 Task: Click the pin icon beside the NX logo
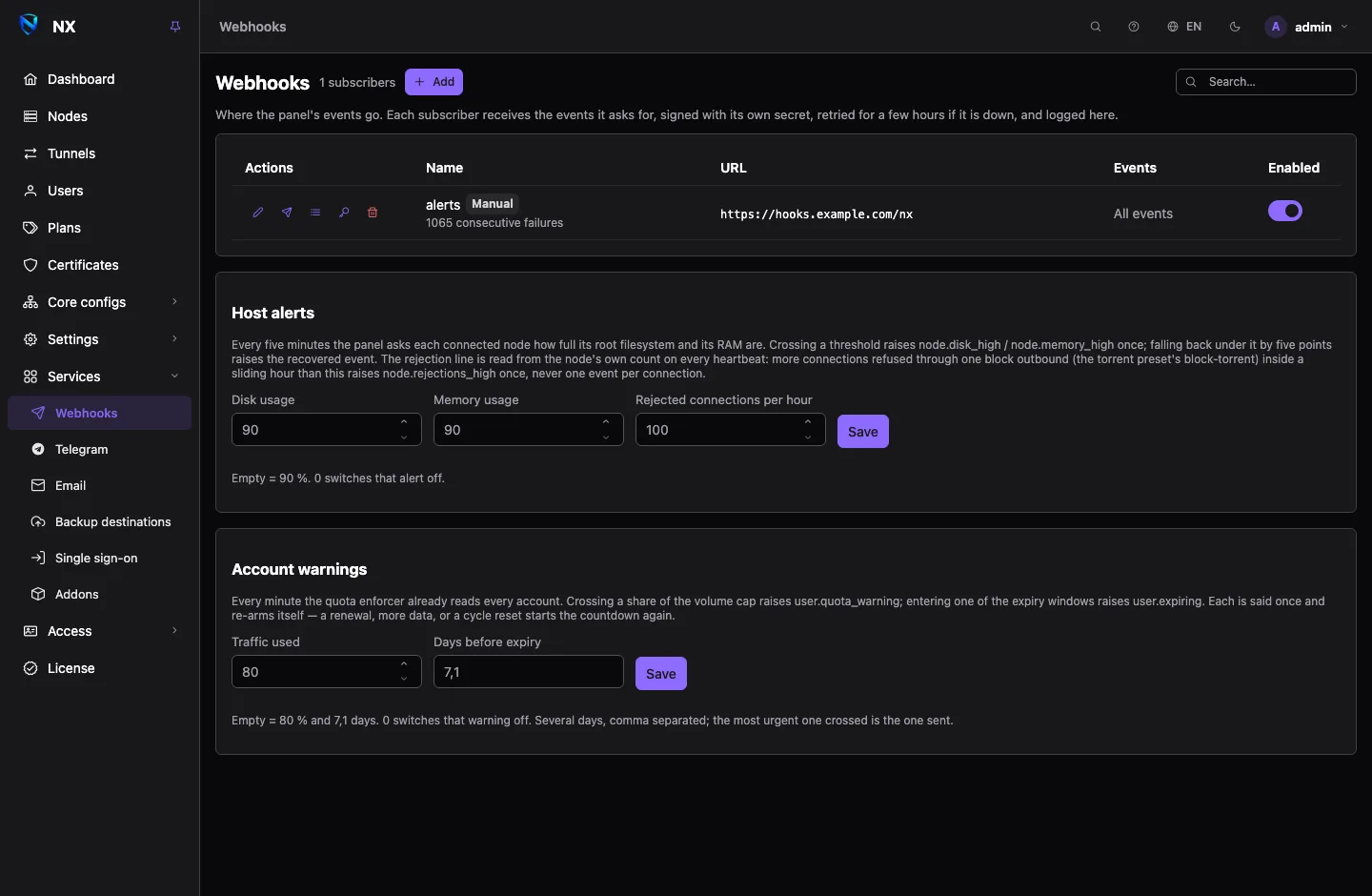(175, 27)
